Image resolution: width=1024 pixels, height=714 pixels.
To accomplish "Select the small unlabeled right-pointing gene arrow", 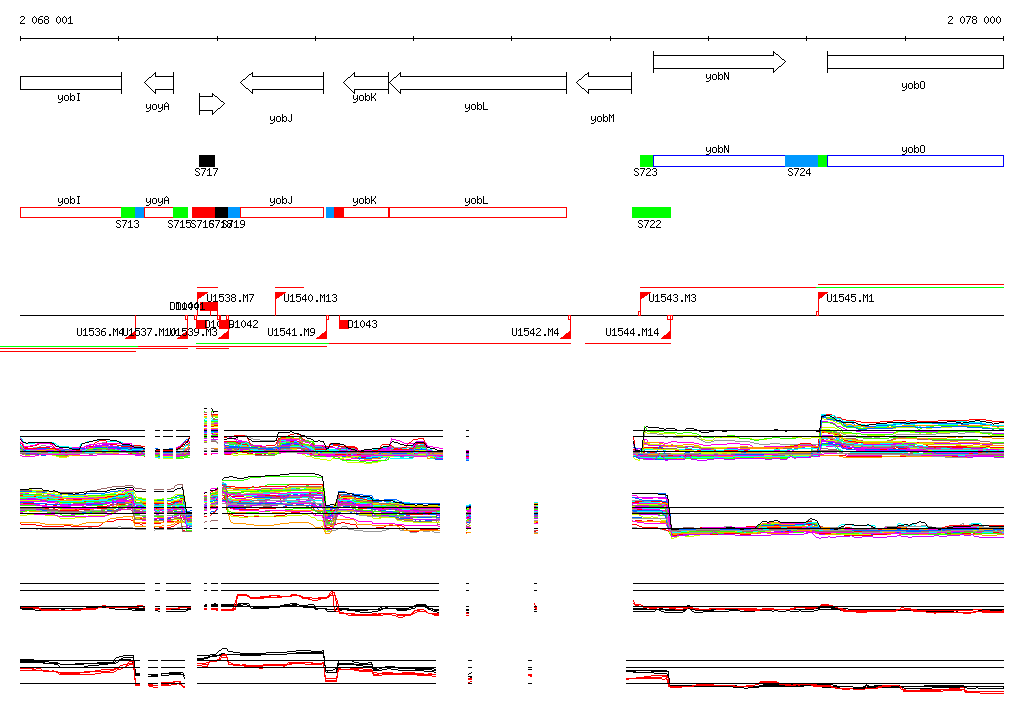I will pos(212,104).
